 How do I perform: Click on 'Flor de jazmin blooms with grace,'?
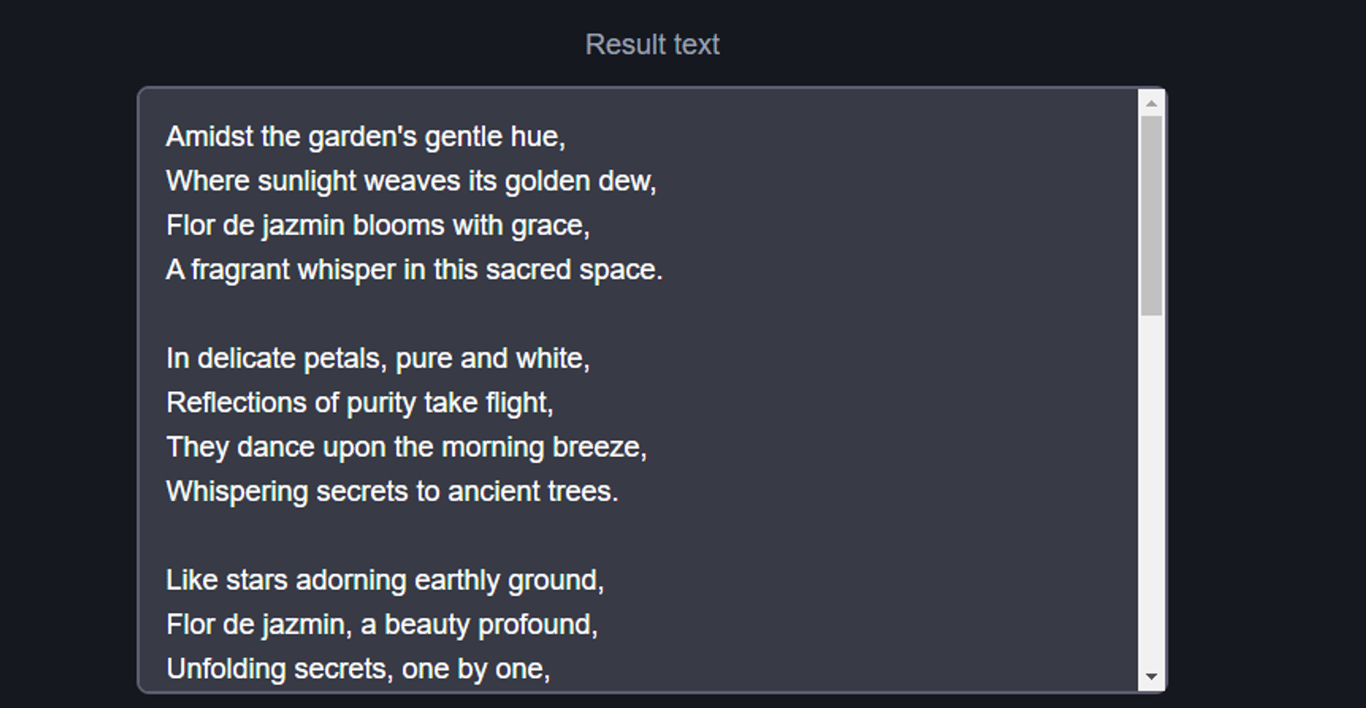point(378,225)
